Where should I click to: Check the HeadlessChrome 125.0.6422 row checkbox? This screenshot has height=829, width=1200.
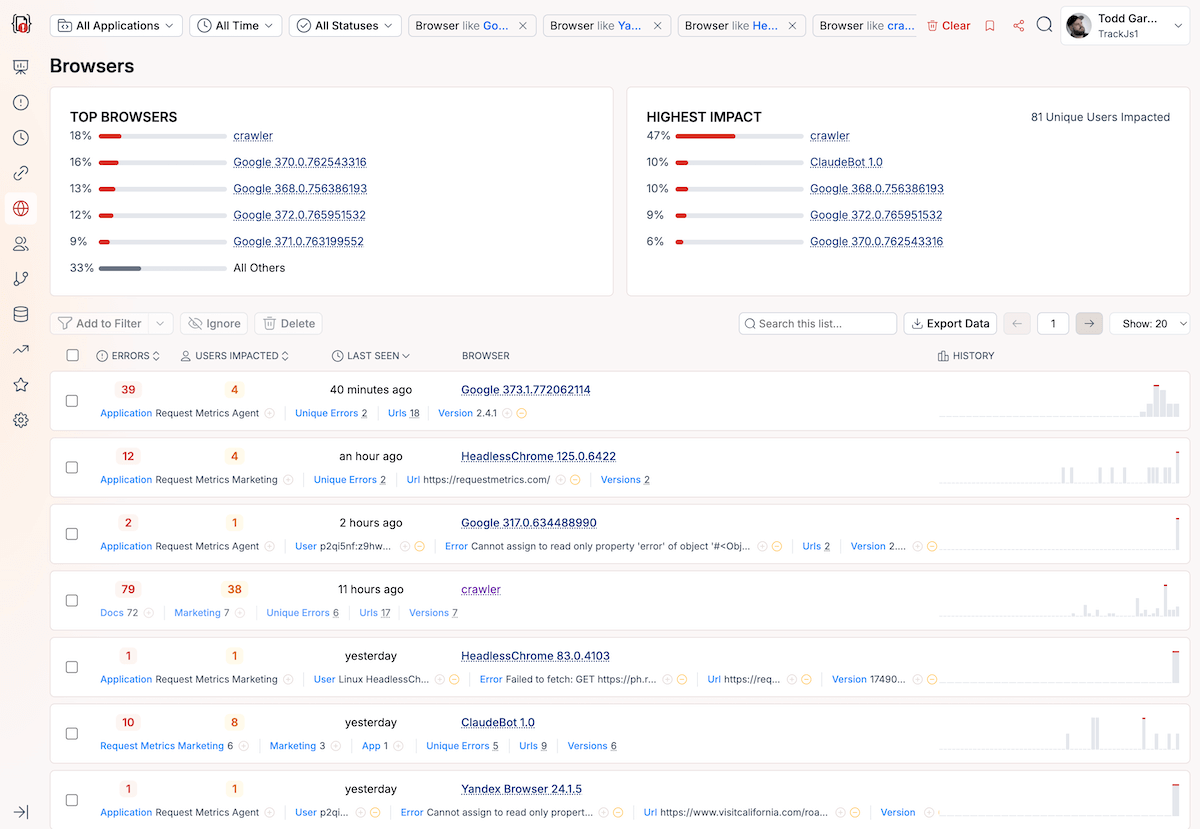[x=72, y=467]
